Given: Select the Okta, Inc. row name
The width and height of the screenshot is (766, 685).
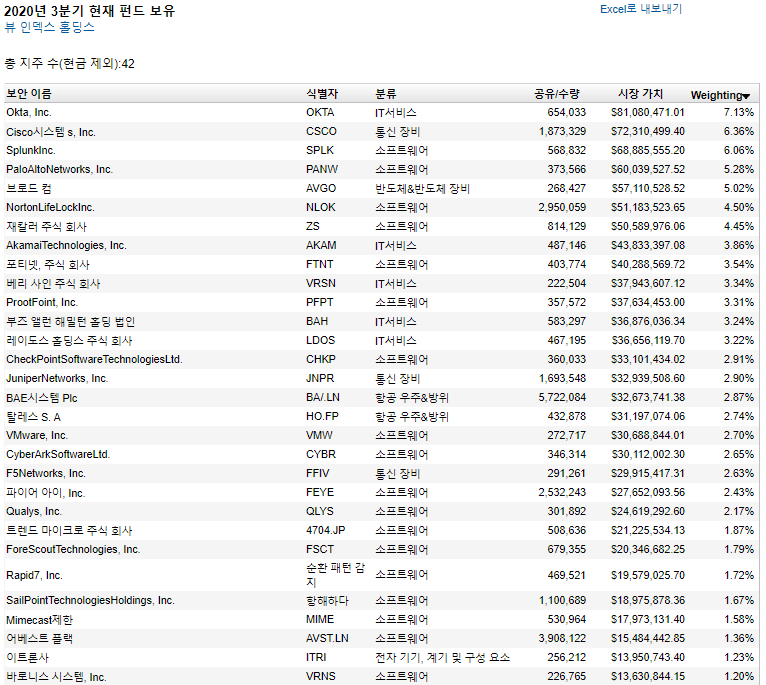Looking at the screenshot, I should [29, 112].
